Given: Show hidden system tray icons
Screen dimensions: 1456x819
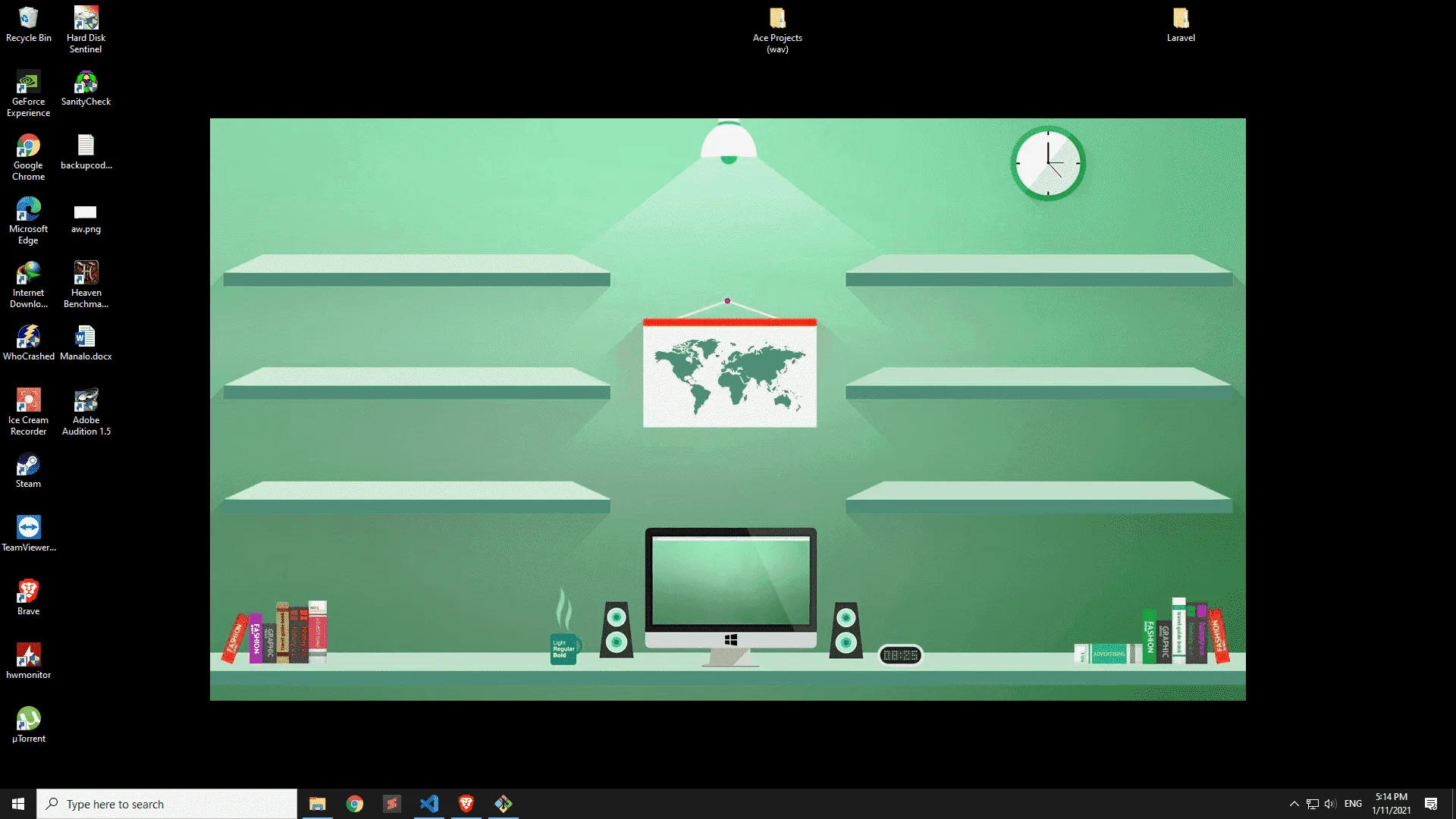Looking at the screenshot, I should click(1294, 804).
